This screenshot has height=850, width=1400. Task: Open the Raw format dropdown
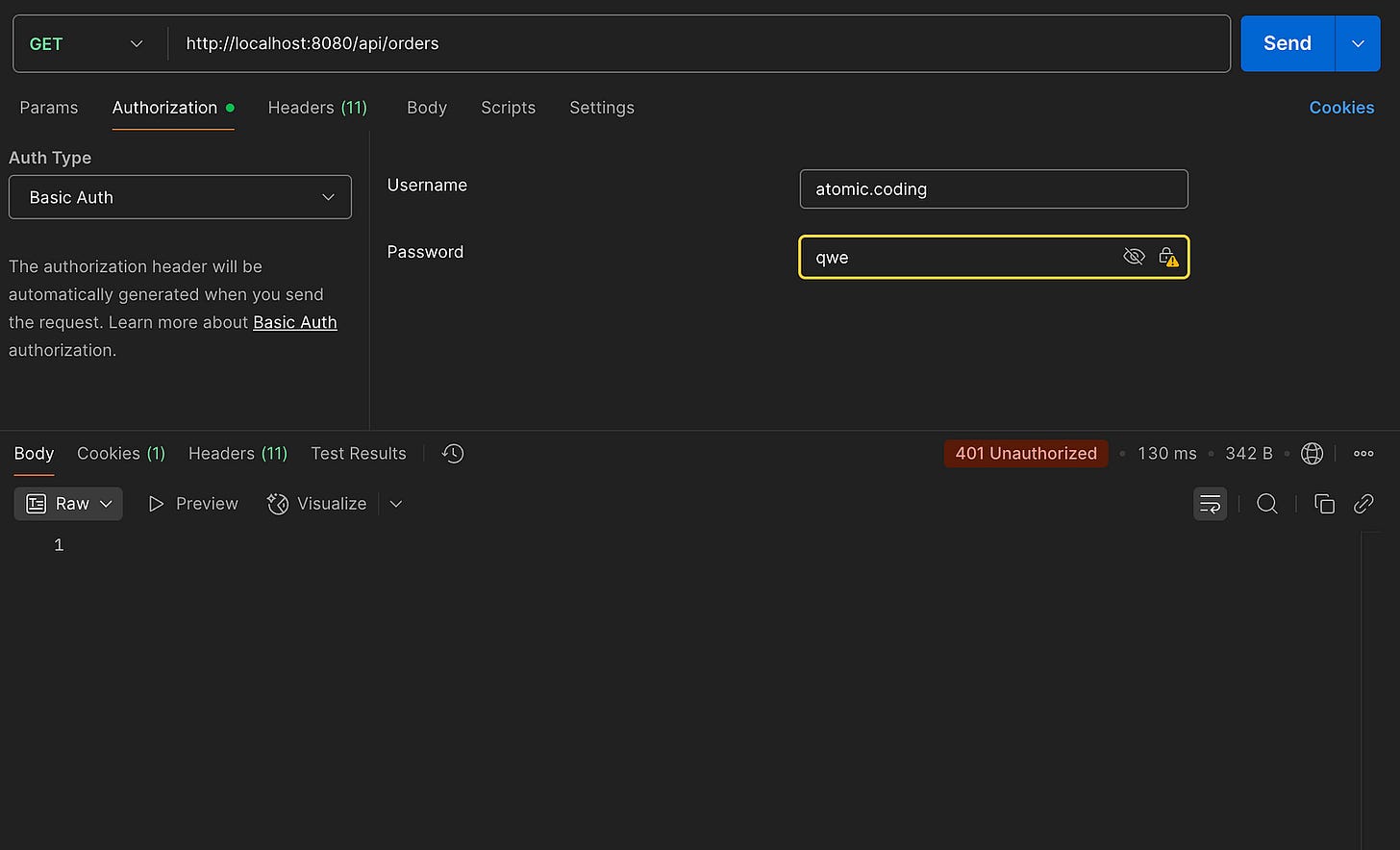click(68, 504)
